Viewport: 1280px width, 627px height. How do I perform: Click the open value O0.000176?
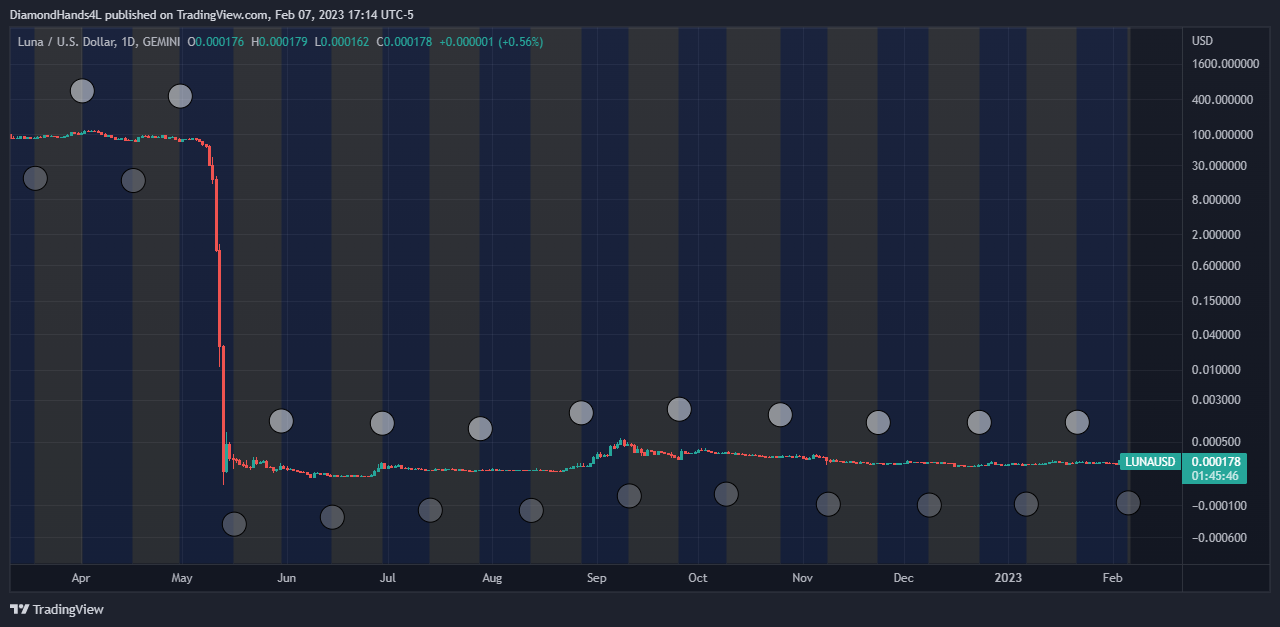tap(215, 42)
